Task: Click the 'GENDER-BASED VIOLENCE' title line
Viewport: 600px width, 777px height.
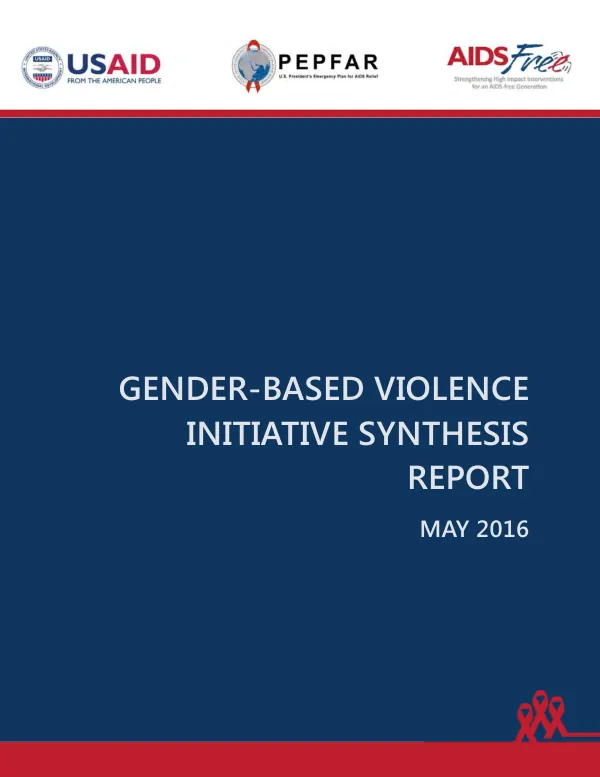Action: (x=324, y=388)
